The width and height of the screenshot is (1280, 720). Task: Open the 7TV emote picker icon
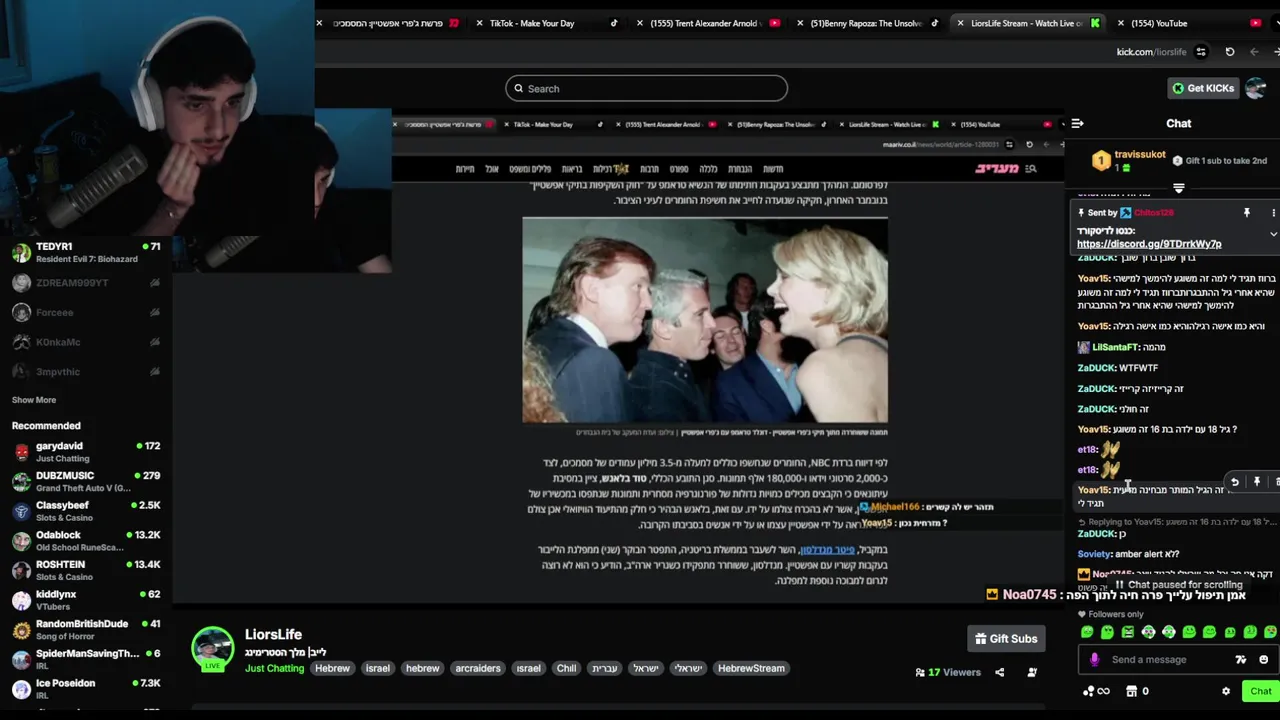(x=1241, y=660)
